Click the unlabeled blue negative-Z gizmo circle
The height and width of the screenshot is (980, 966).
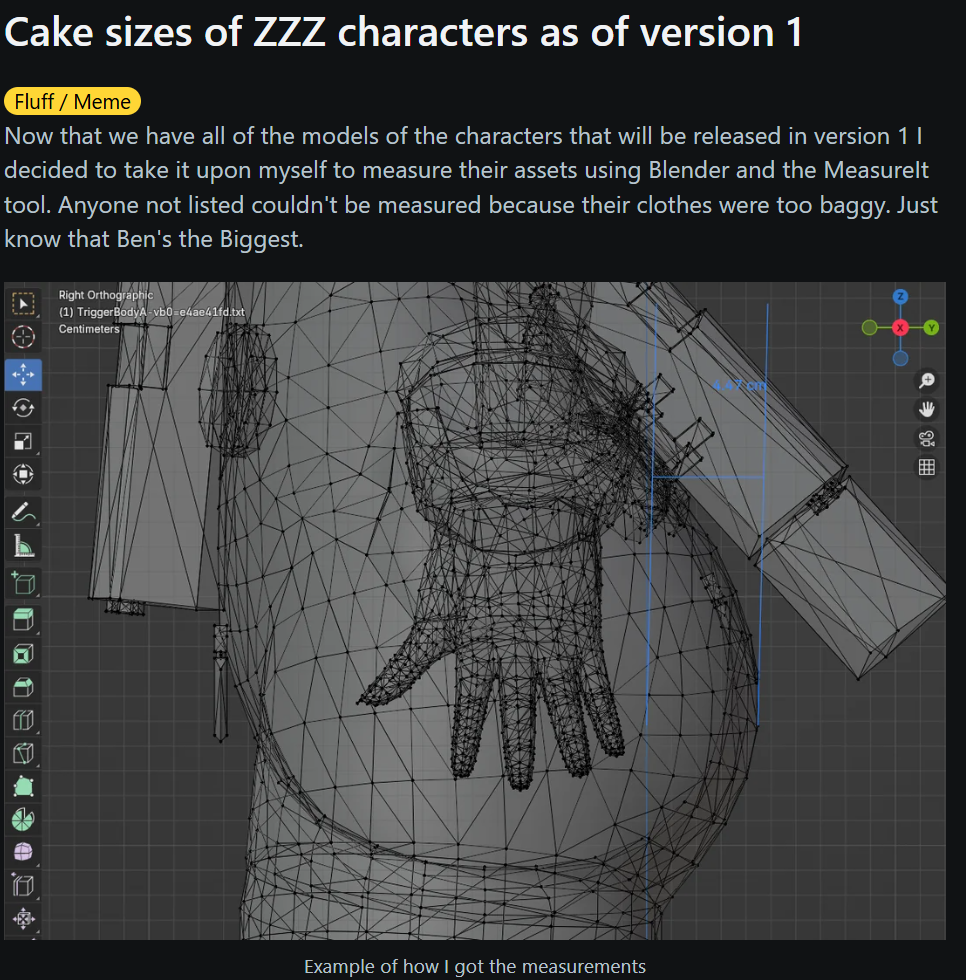pyautogui.click(x=900, y=358)
